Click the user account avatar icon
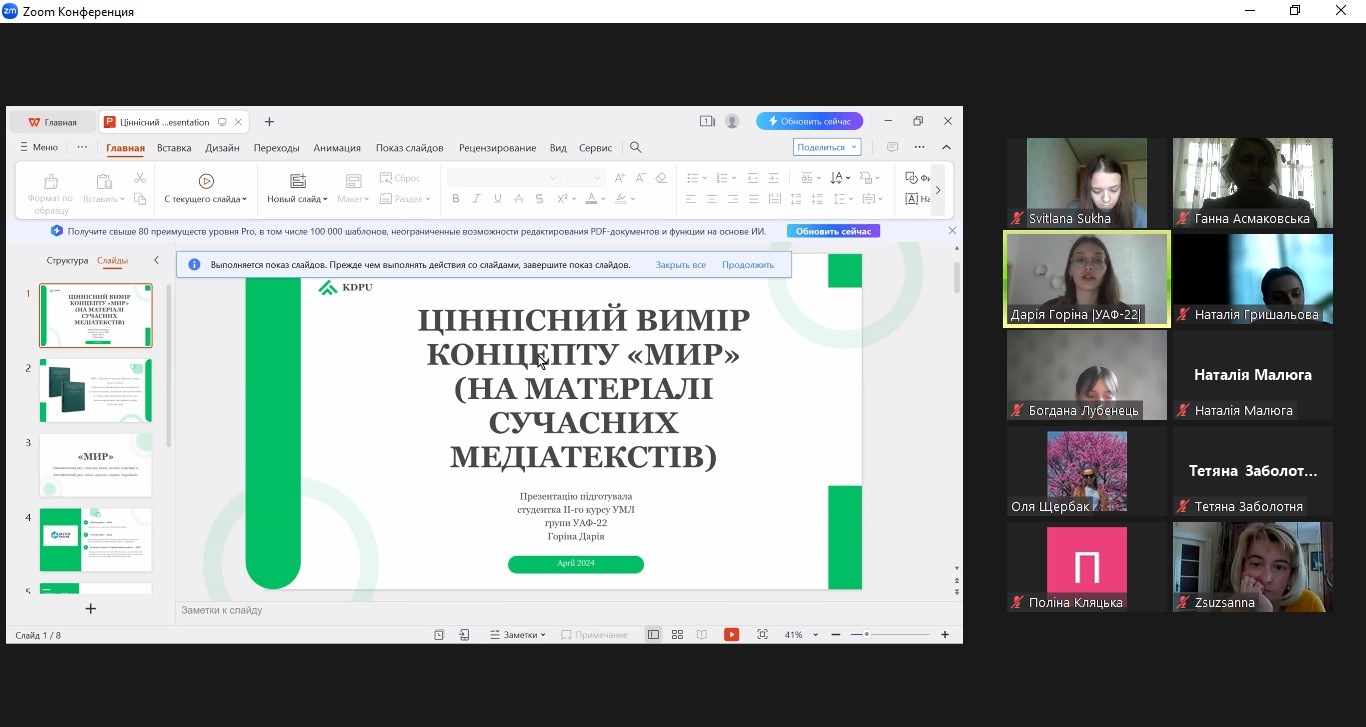Screen dimensions: 1366x727 click(732, 121)
